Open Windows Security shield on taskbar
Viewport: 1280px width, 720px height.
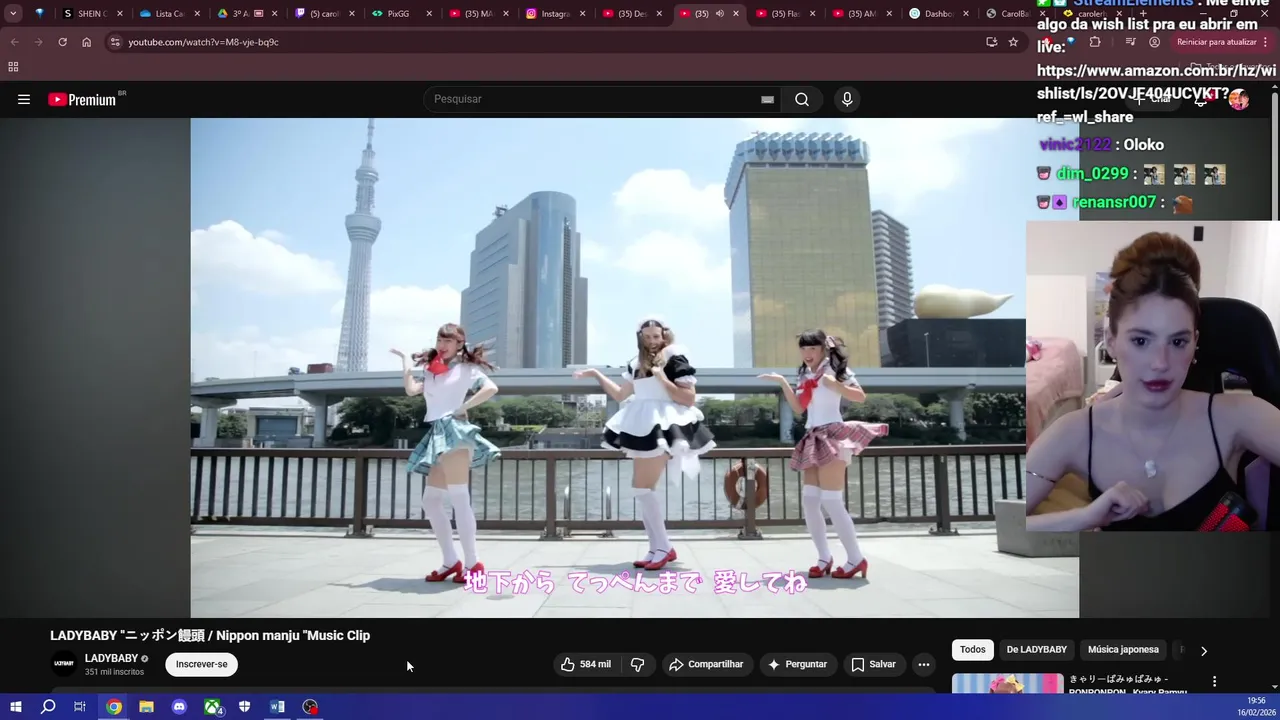click(x=245, y=707)
